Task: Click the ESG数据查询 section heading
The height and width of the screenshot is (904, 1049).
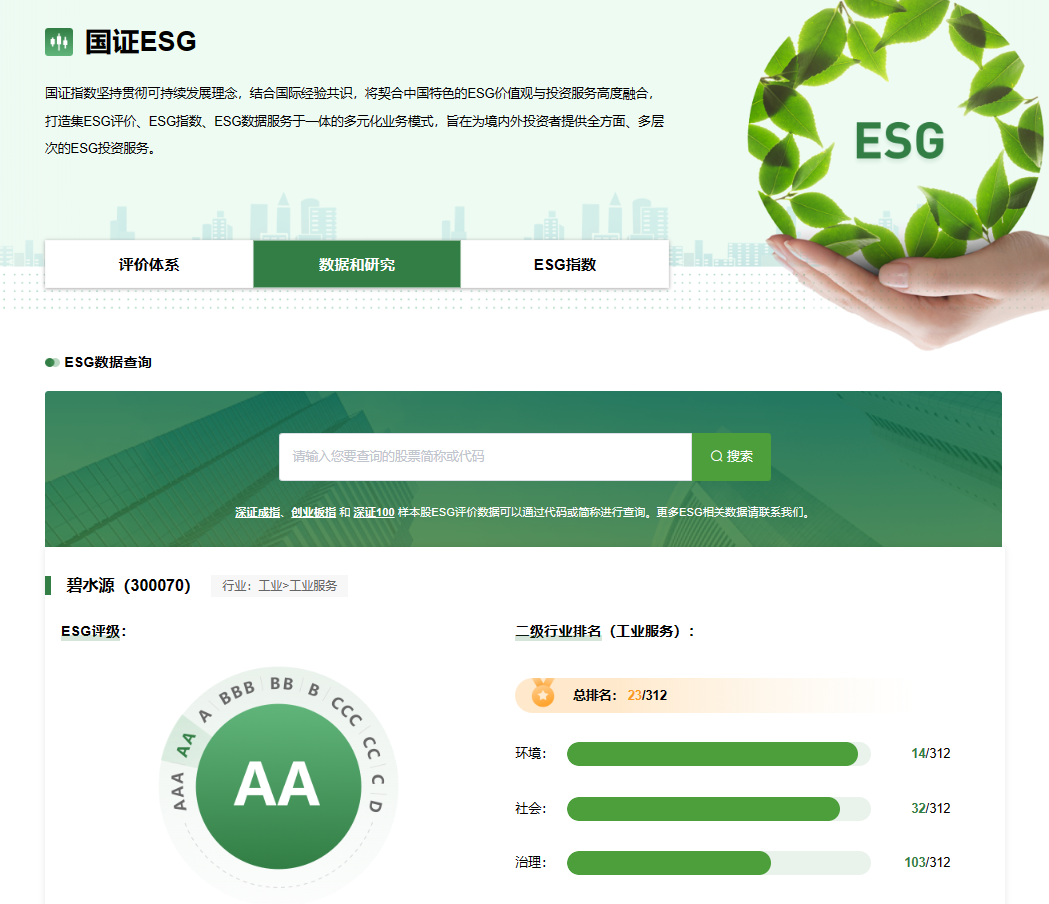Action: click(x=108, y=362)
